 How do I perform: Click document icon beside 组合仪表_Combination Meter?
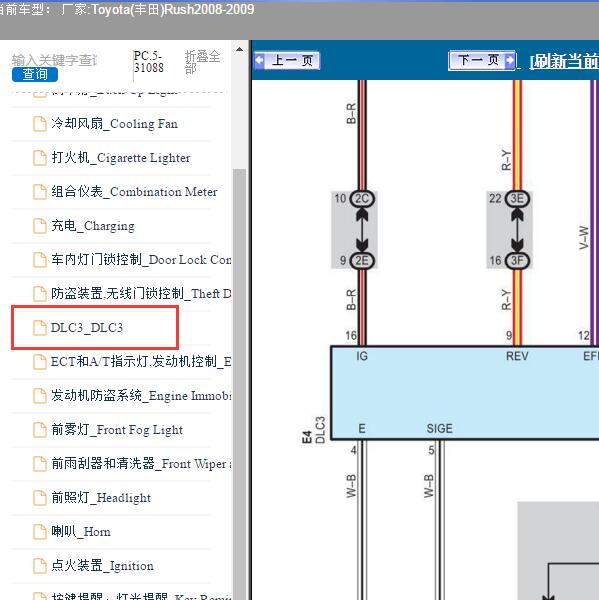(x=40, y=192)
